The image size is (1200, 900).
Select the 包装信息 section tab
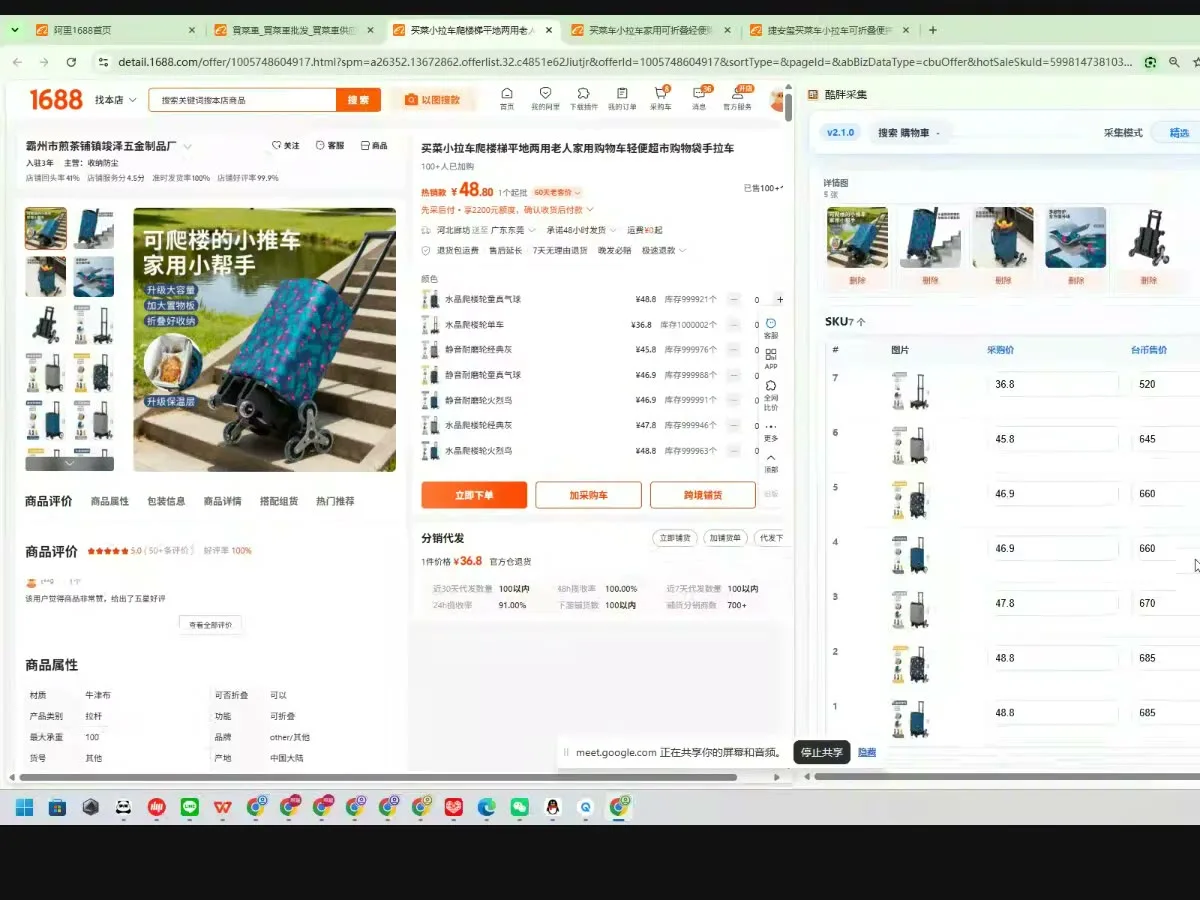tap(166, 501)
